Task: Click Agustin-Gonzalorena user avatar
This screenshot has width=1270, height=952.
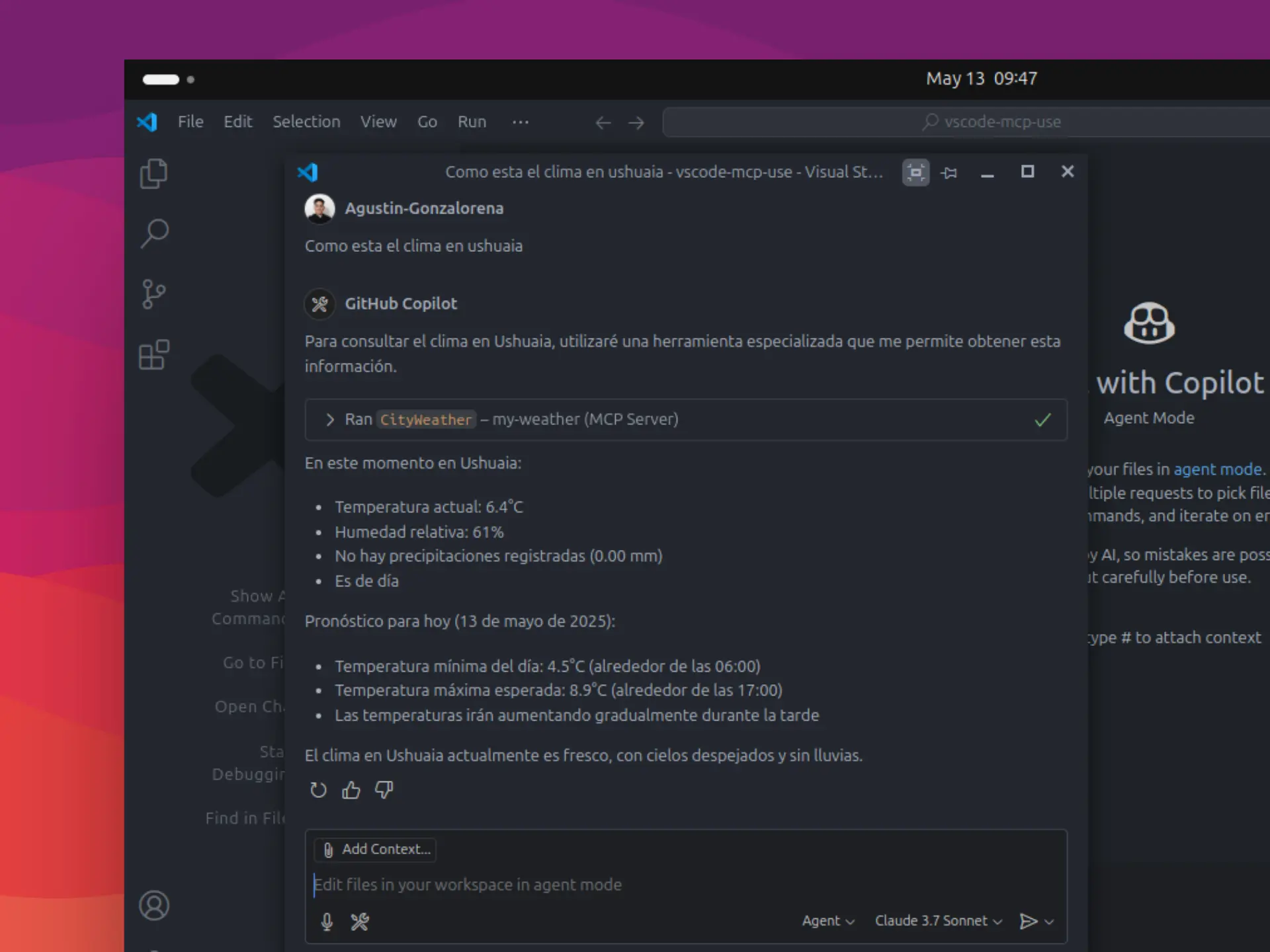Action: (319, 208)
